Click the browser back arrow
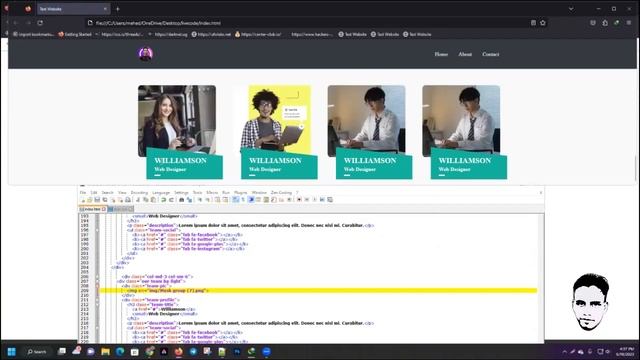The width and height of the screenshot is (640, 360). tap(16, 23)
